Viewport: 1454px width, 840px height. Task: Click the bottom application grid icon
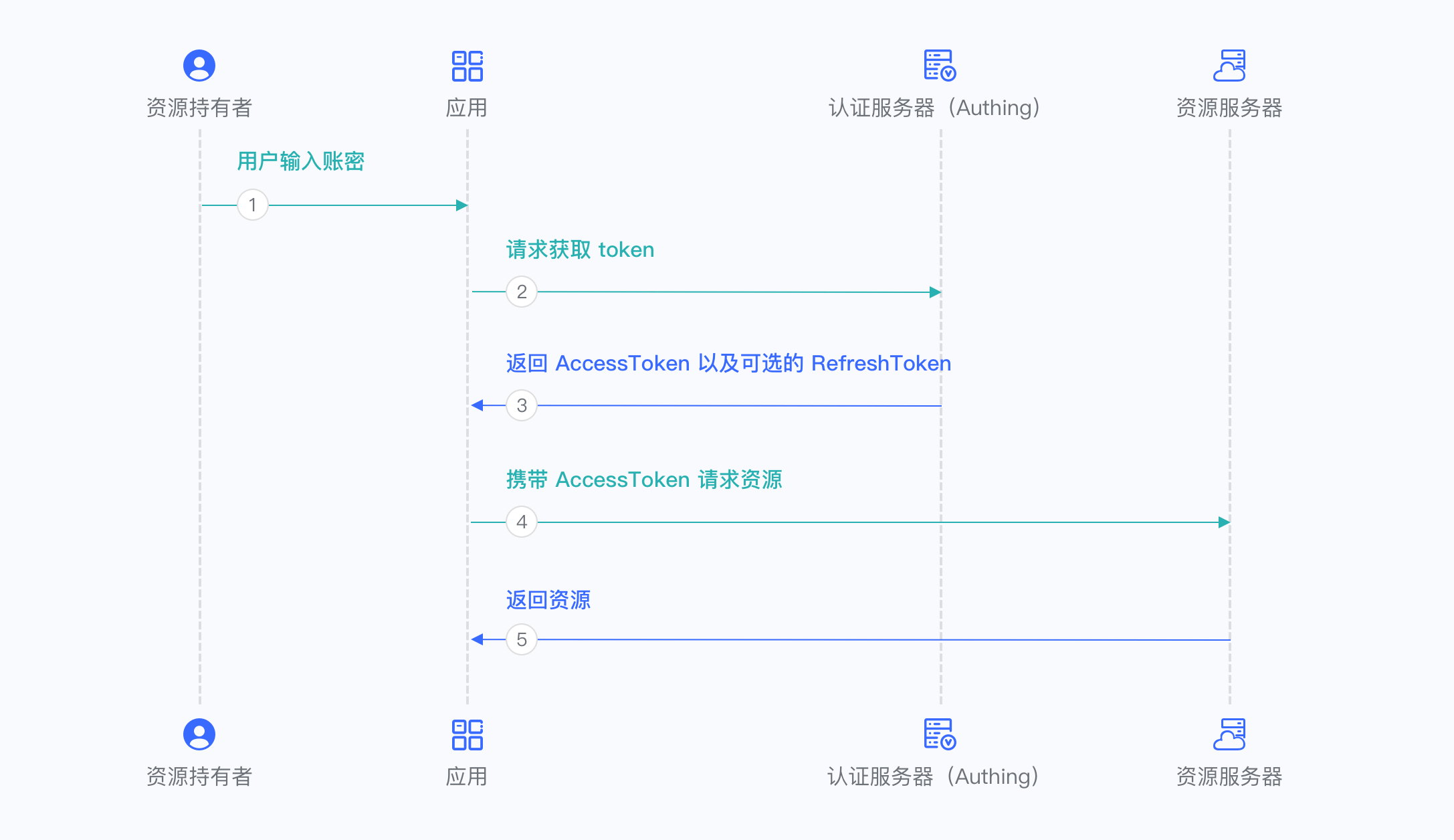(467, 734)
